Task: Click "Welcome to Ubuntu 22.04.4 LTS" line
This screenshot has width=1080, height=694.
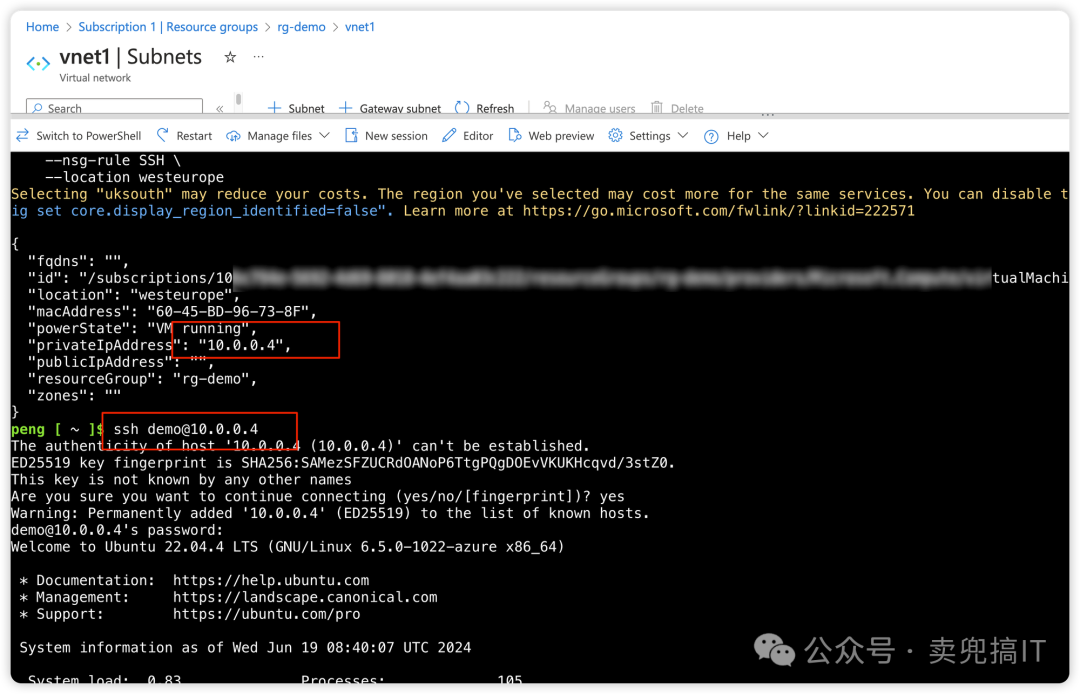Action: (287, 547)
